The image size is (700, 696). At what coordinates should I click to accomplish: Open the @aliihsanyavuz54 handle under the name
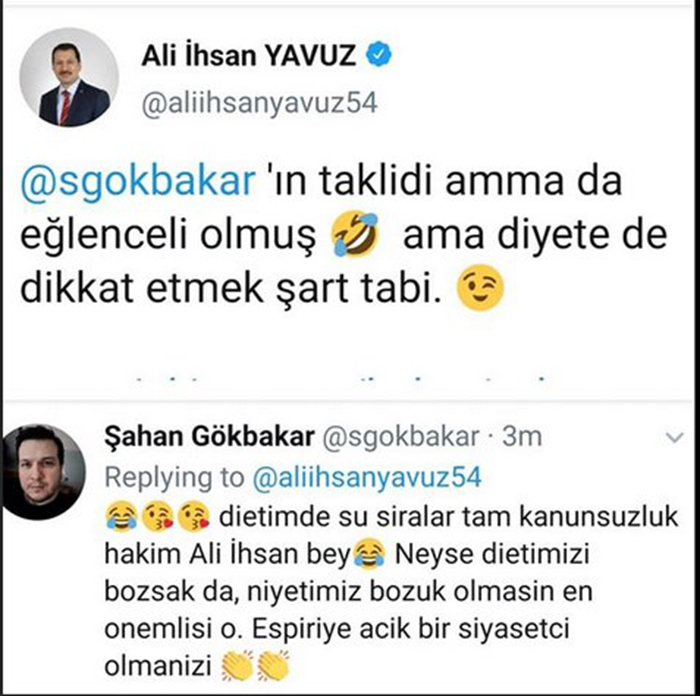[259, 104]
